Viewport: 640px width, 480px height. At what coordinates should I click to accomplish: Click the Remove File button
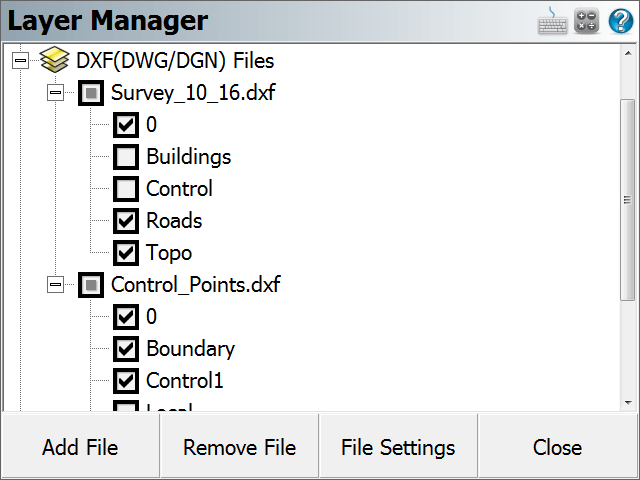(x=240, y=447)
